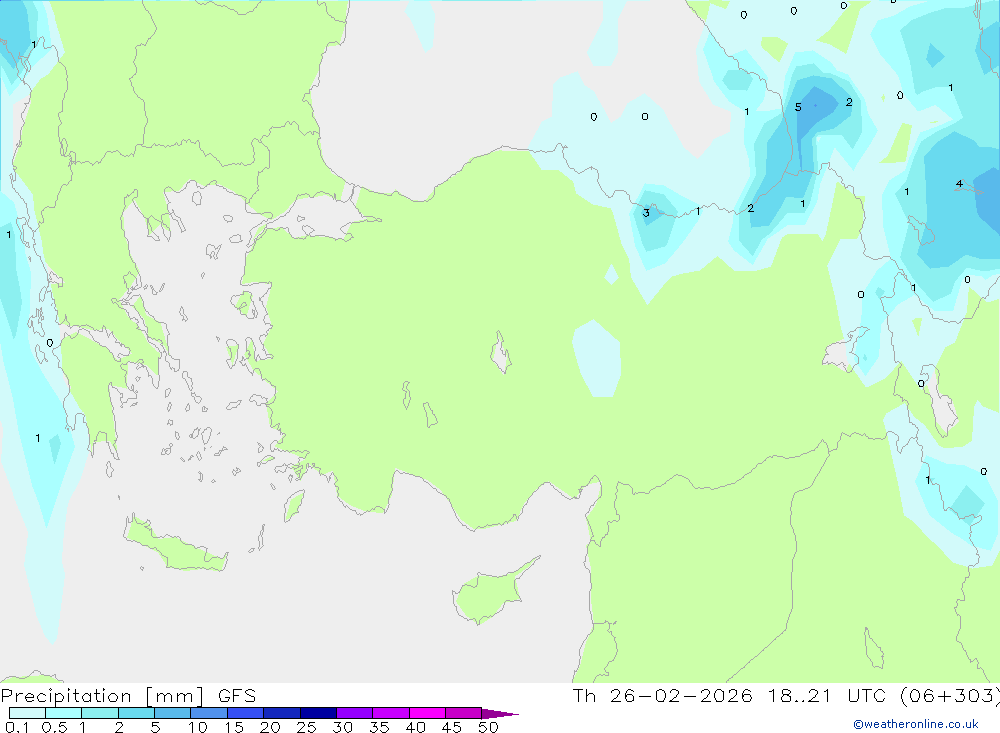Click the '18..21 UTC' time range text
The width and height of the screenshot is (1000, 733).
(827, 695)
